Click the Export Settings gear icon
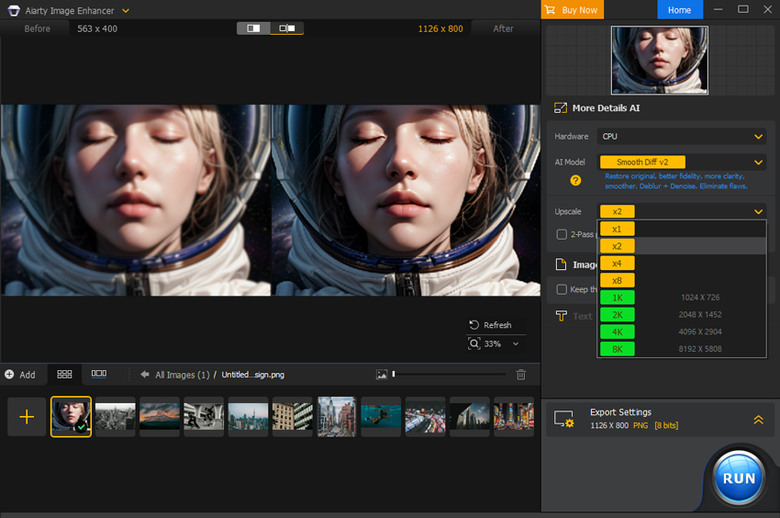This screenshot has width=780, height=518. tap(564, 419)
